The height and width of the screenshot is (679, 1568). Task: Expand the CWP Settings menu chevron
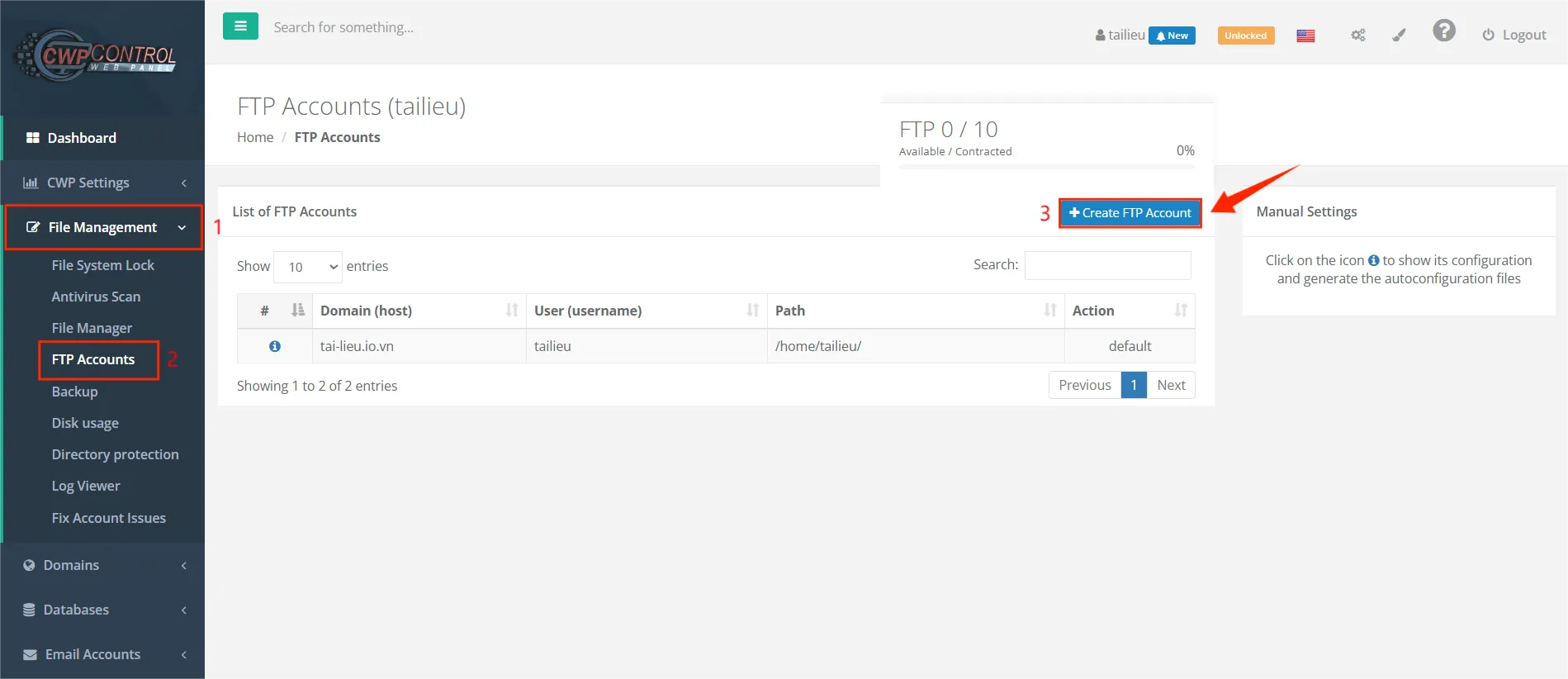[x=184, y=183]
